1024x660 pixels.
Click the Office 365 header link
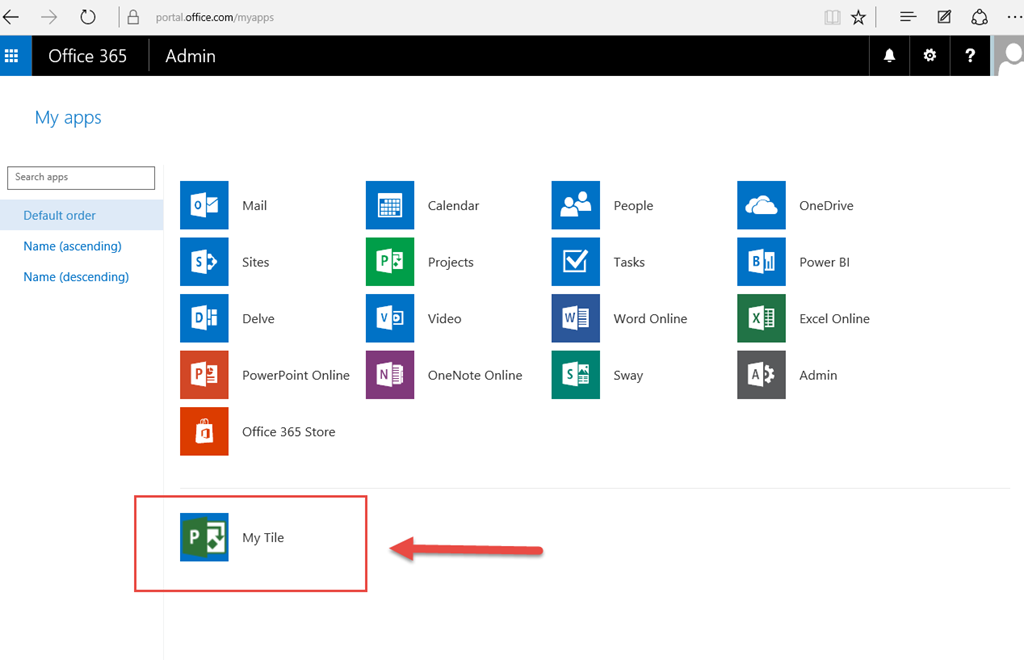(x=88, y=56)
